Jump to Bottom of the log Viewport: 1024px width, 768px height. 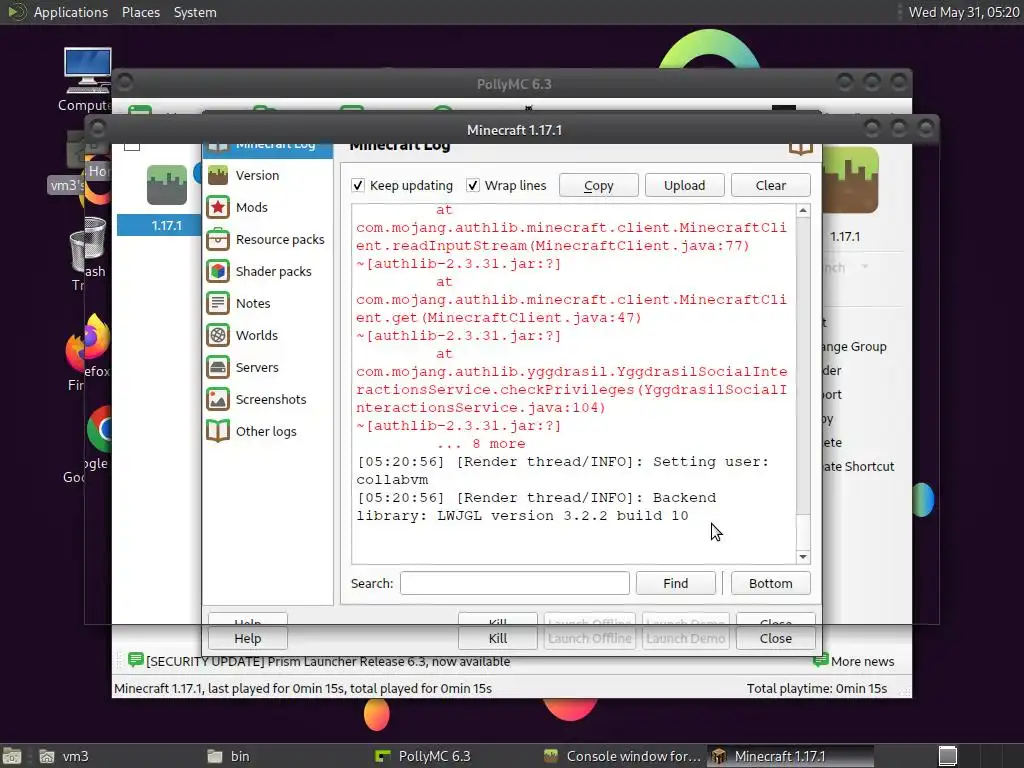[x=771, y=583]
